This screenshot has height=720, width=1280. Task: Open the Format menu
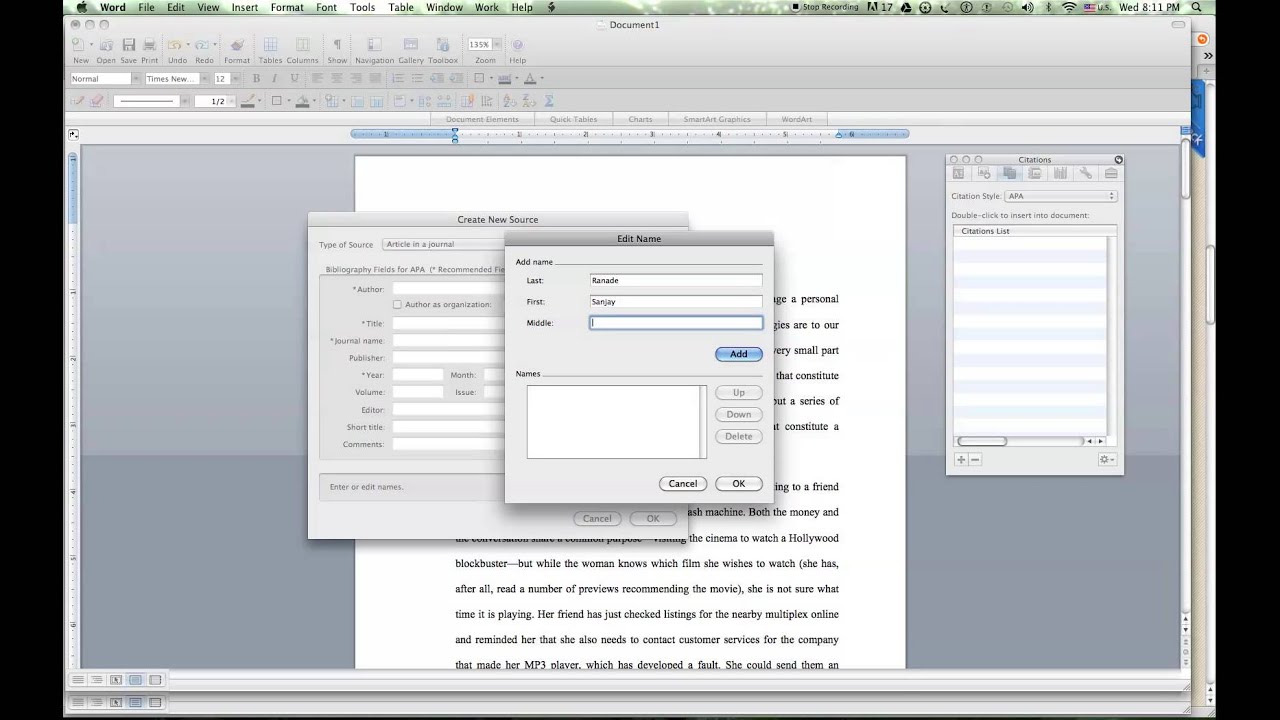287,7
